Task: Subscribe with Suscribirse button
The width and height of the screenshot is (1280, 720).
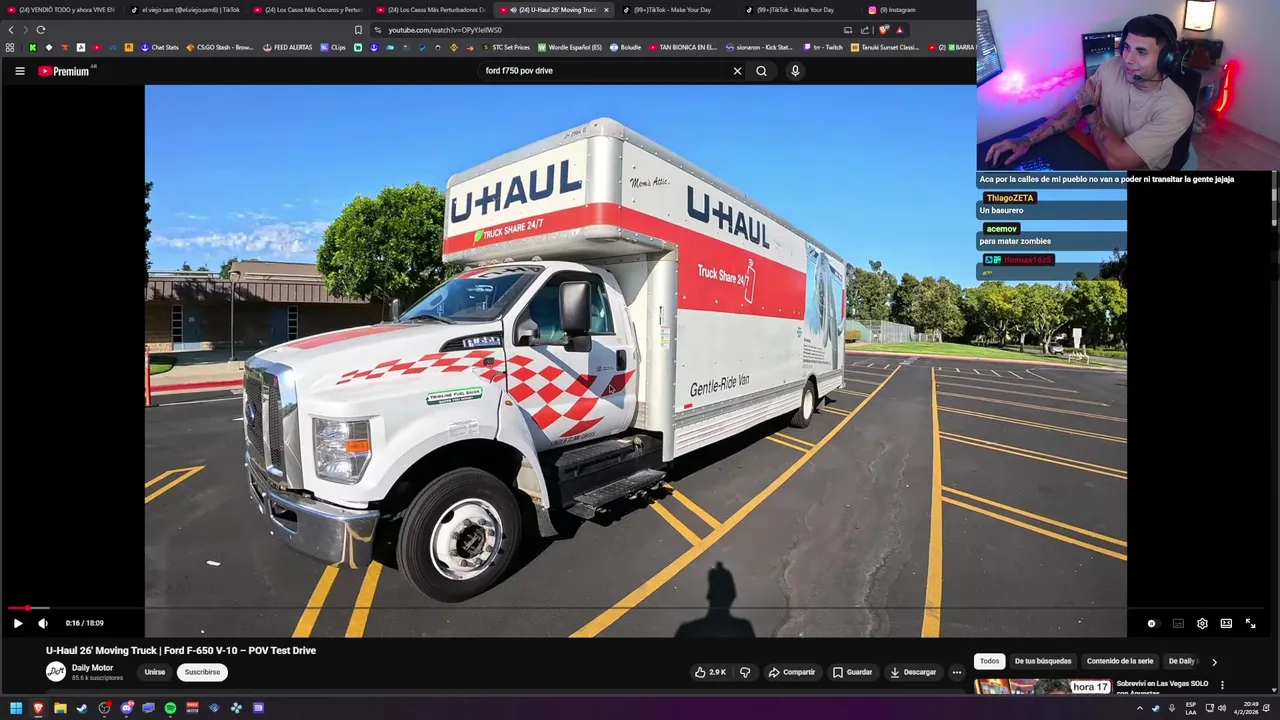Action: coord(202,672)
